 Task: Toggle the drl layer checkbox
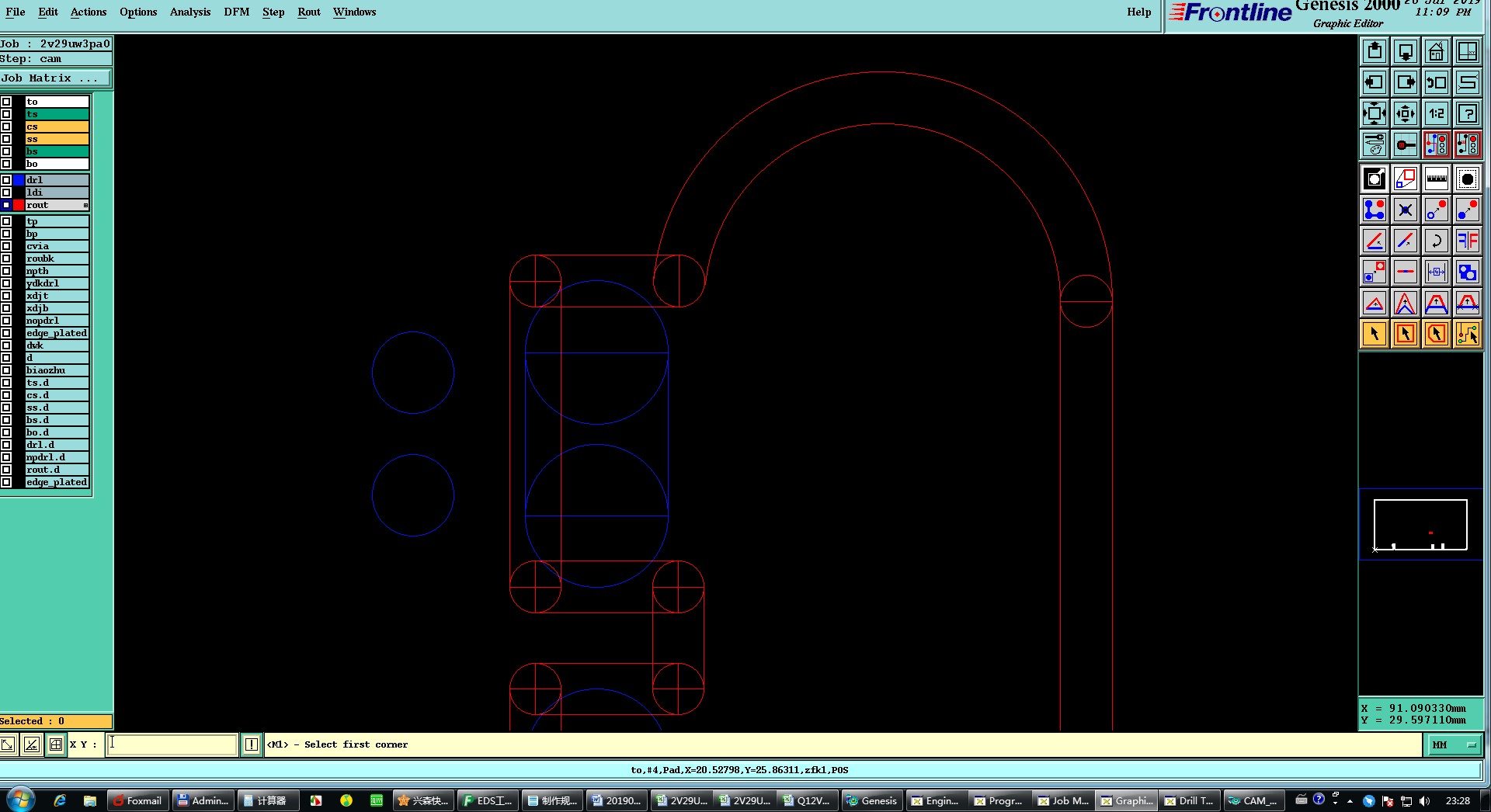tap(6, 180)
